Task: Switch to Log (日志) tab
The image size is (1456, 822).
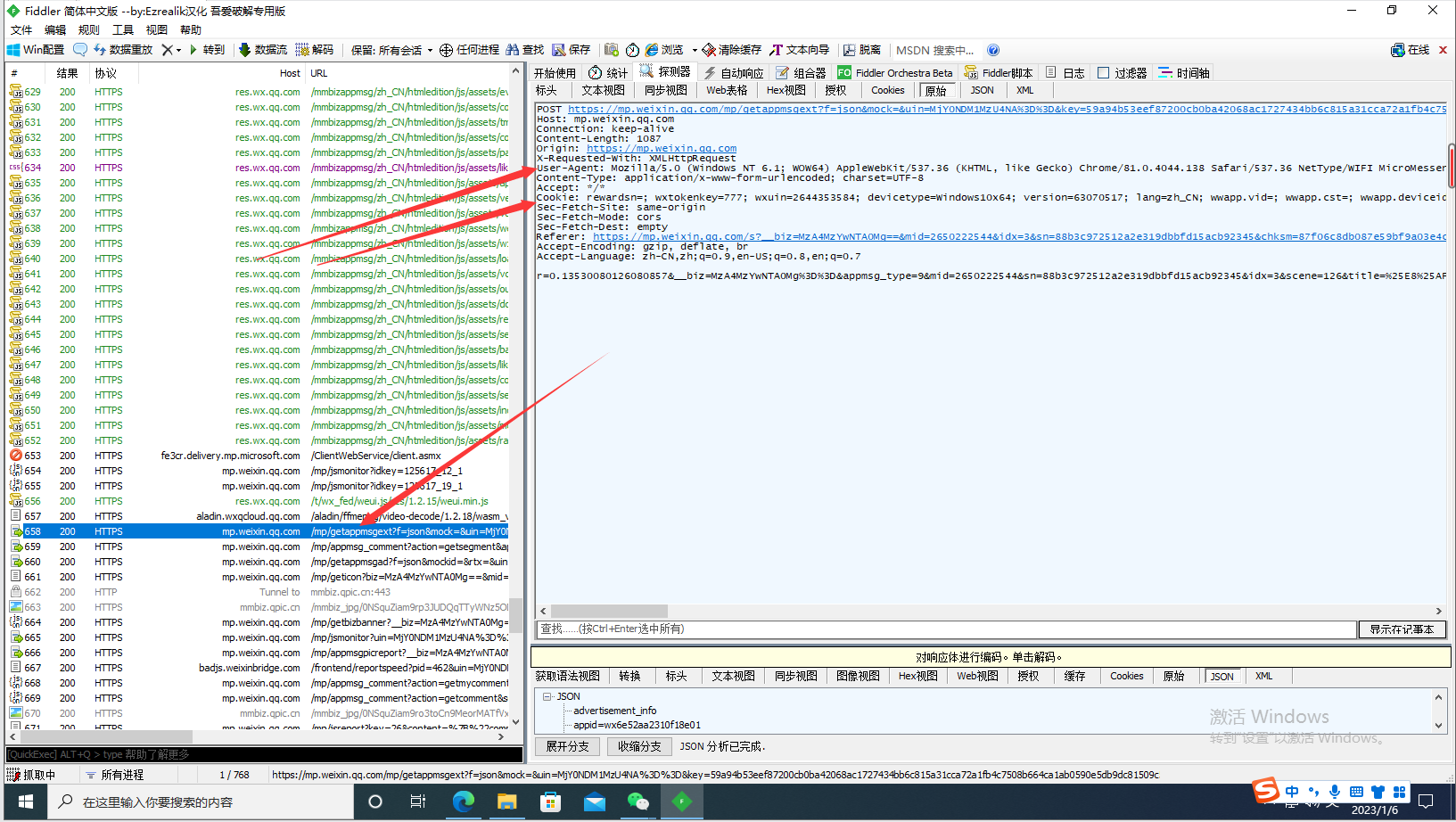Action: tap(1065, 73)
